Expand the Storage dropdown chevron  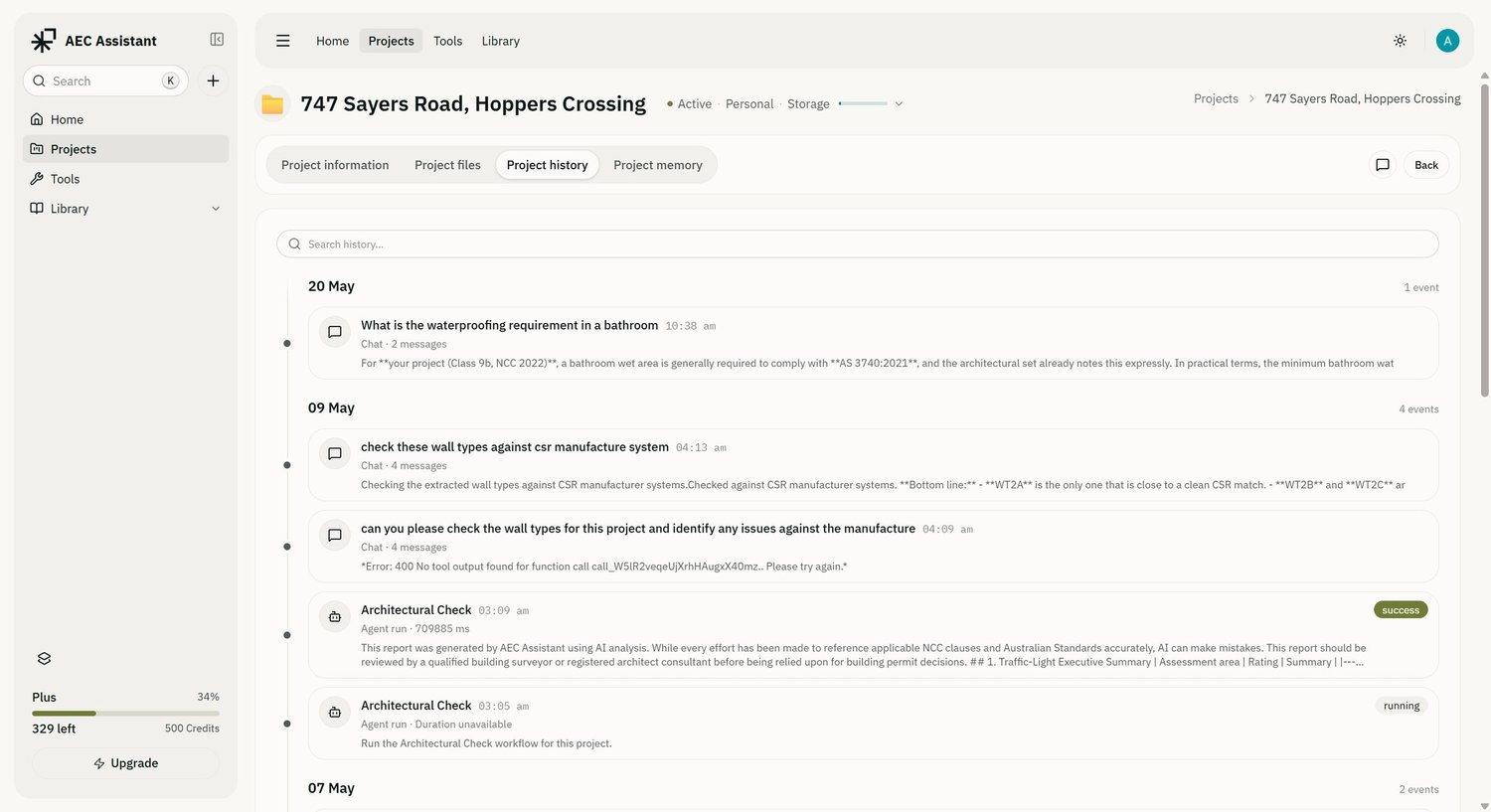click(x=899, y=104)
